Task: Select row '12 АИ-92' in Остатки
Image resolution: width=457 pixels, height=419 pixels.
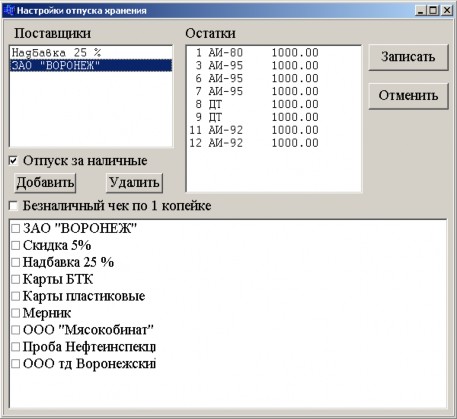Action: coord(273,143)
